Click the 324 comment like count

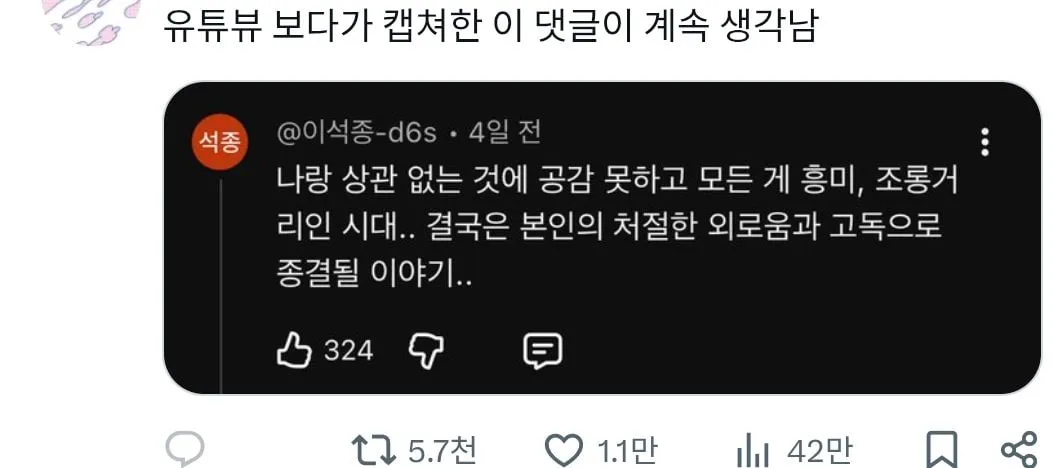click(x=348, y=351)
